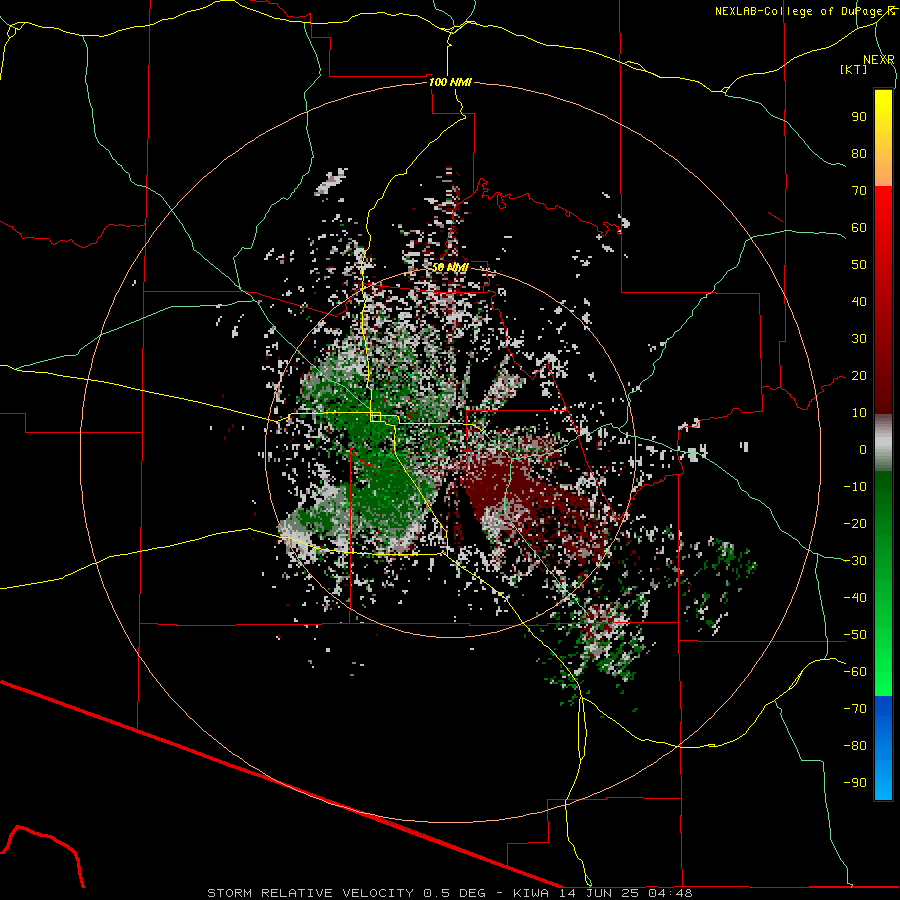Click the 10 value on the velocity scale
Screen dimensions: 900x900
coord(859,413)
